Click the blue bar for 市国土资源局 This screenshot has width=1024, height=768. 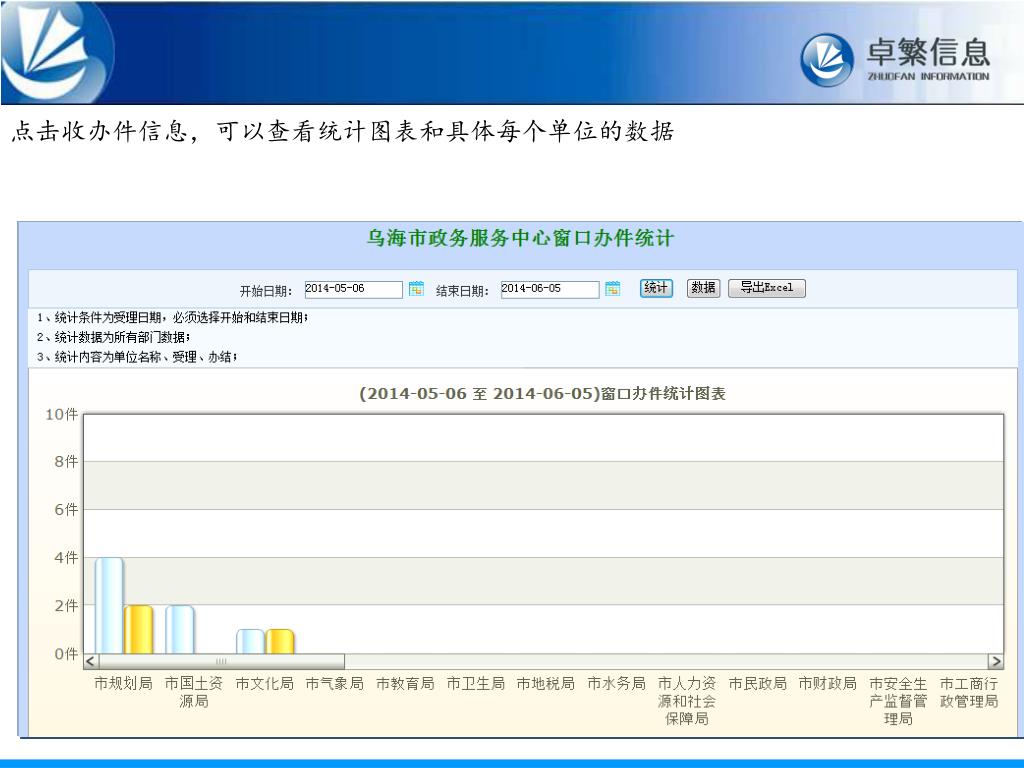180,630
